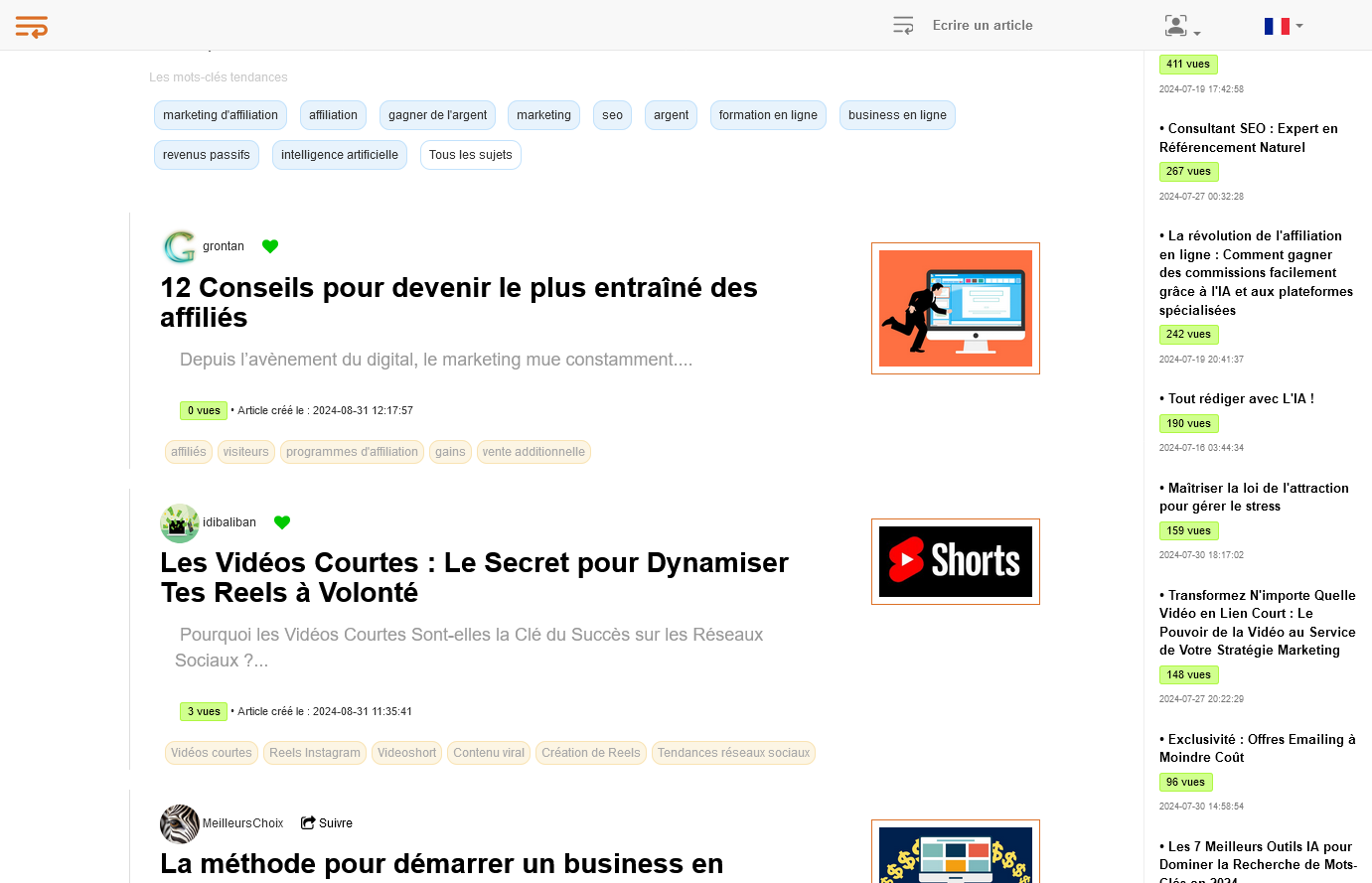The image size is (1372, 883).
Task: Expand the account dropdown arrow
Action: 1195,30
